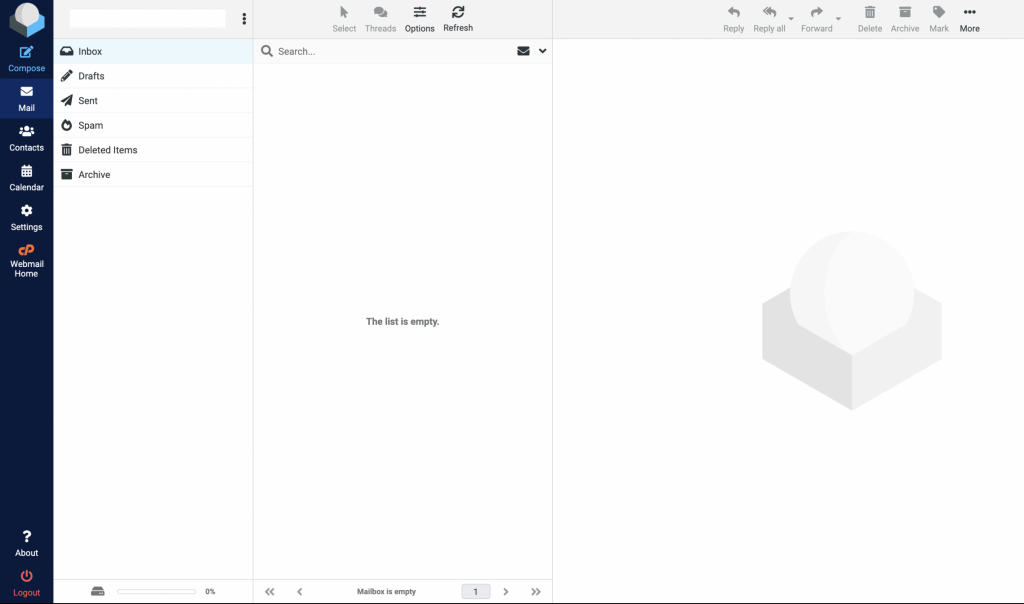This screenshot has height=604, width=1024.
Task: Open the Calendar section
Action: pos(26,177)
